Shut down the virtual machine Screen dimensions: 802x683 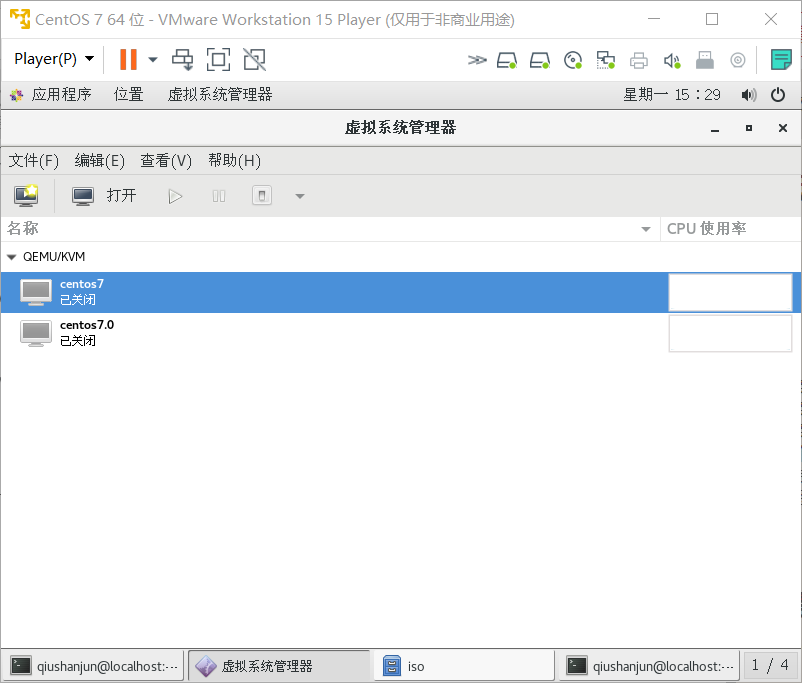[x=261, y=195]
